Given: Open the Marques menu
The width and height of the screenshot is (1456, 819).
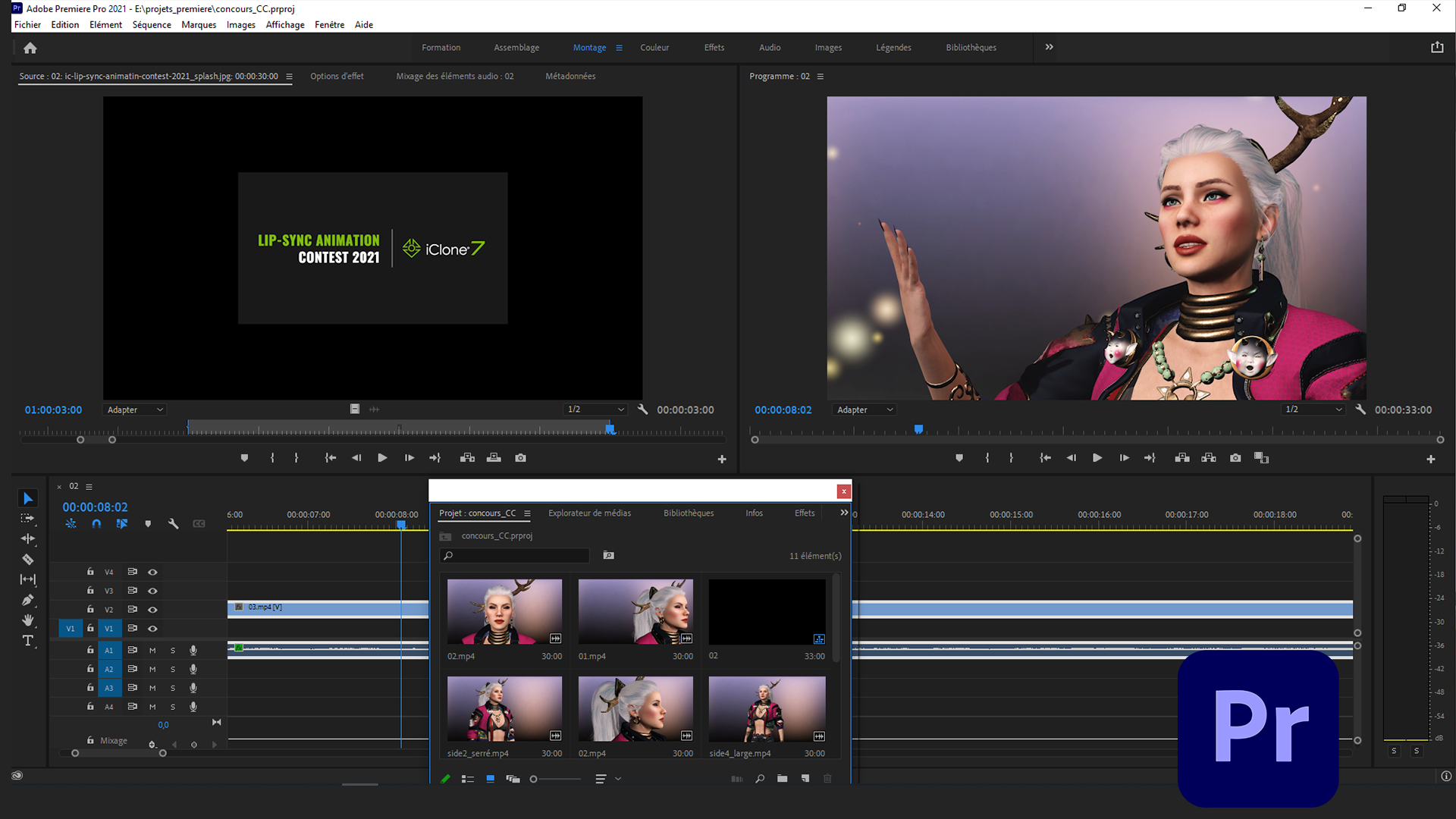Looking at the screenshot, I should click(199, 24).
